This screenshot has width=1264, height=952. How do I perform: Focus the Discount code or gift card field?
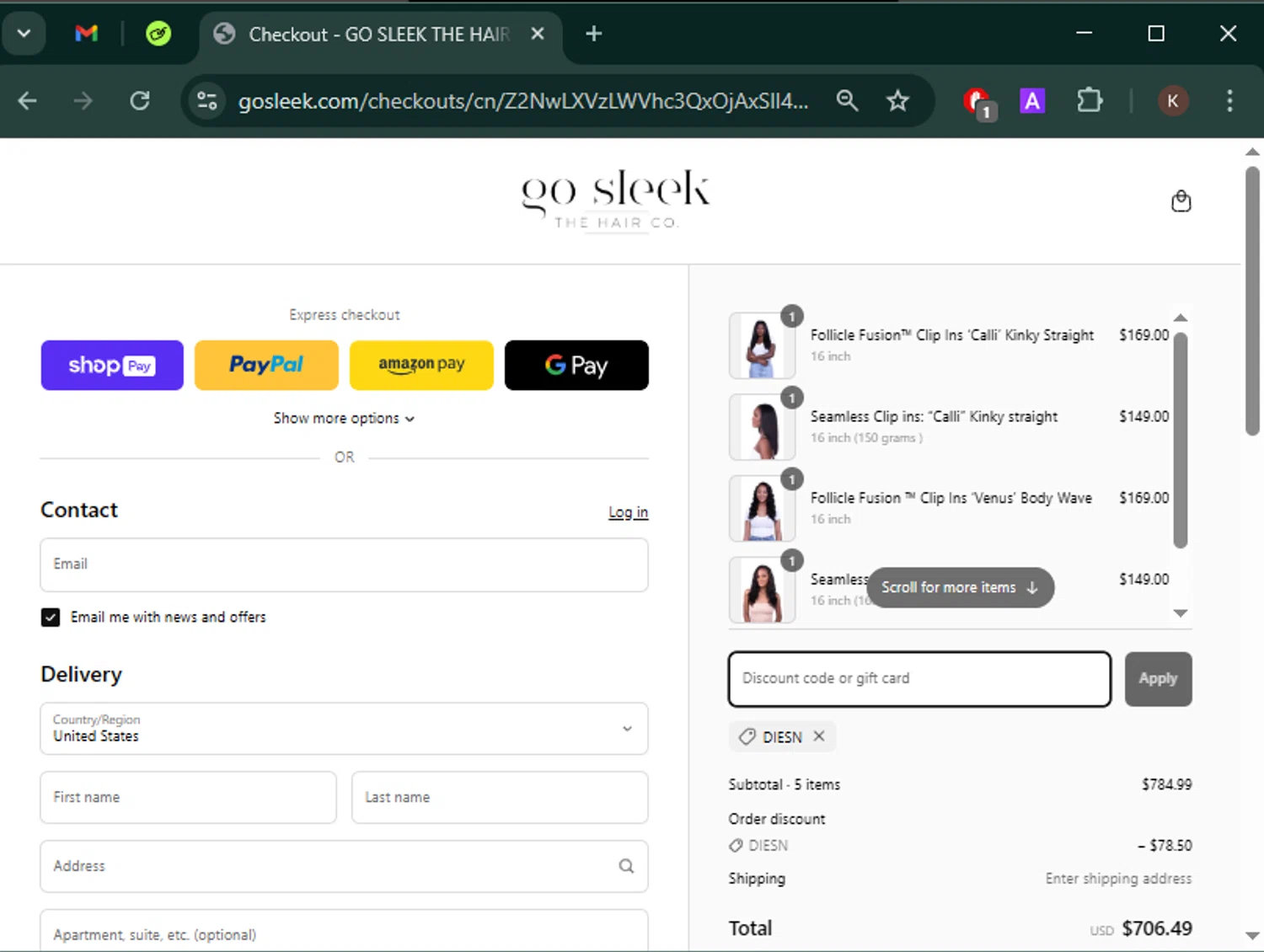pos(919,679)
